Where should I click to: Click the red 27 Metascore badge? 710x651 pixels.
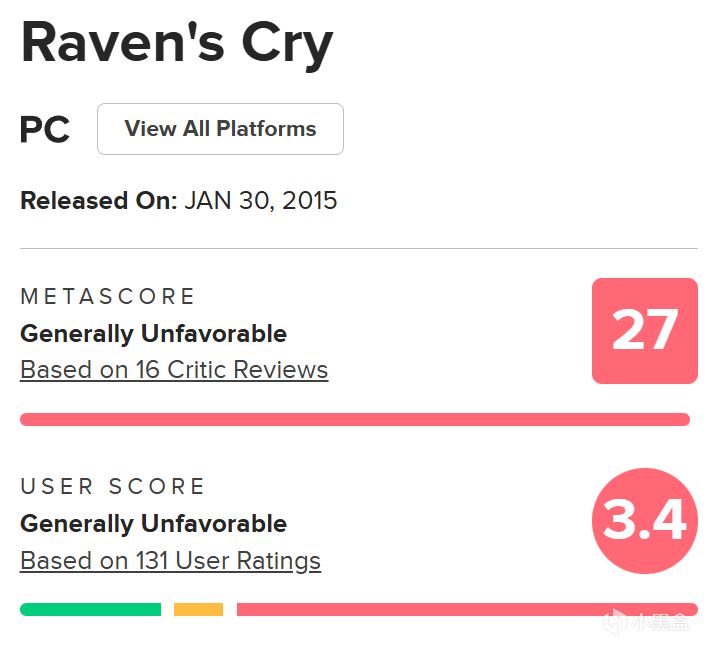645,331
